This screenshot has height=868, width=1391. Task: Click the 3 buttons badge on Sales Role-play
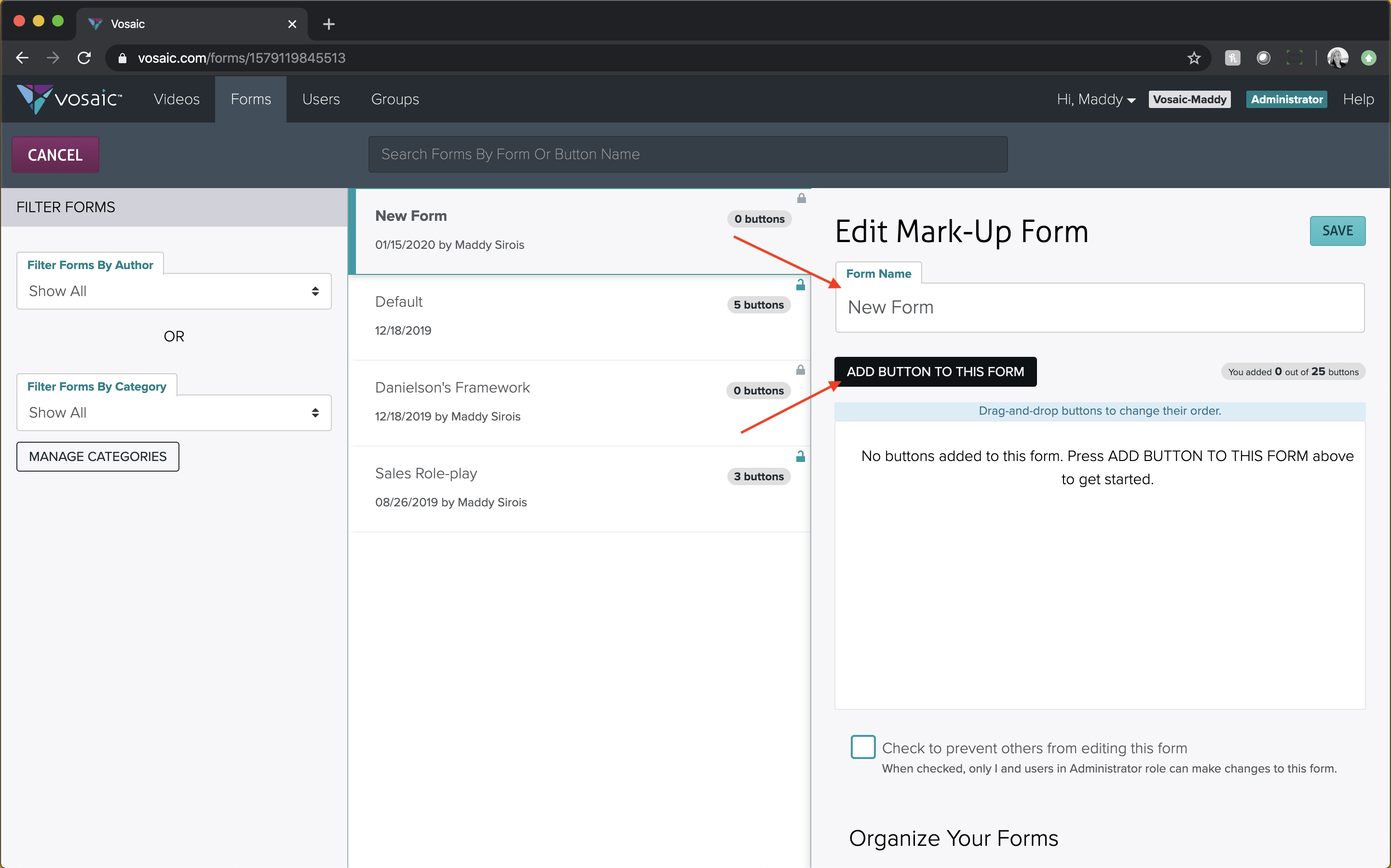click(x=758, y=476)
